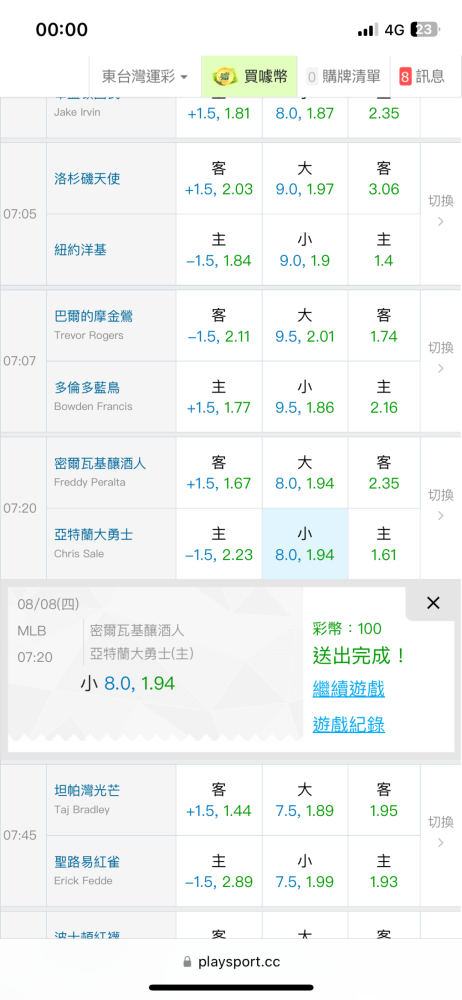462x1000 pixels.
Task: Tap the 彩幣：100 amount text
Action: [347, 629]
